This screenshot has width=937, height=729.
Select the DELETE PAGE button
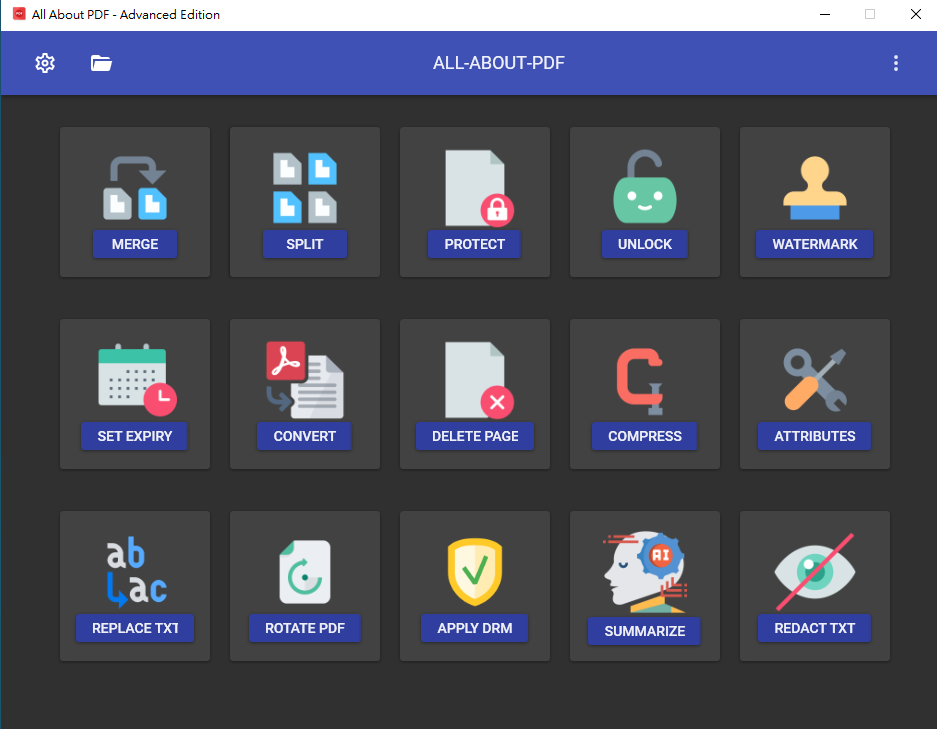pyautogui.click(x=475, y=436)
